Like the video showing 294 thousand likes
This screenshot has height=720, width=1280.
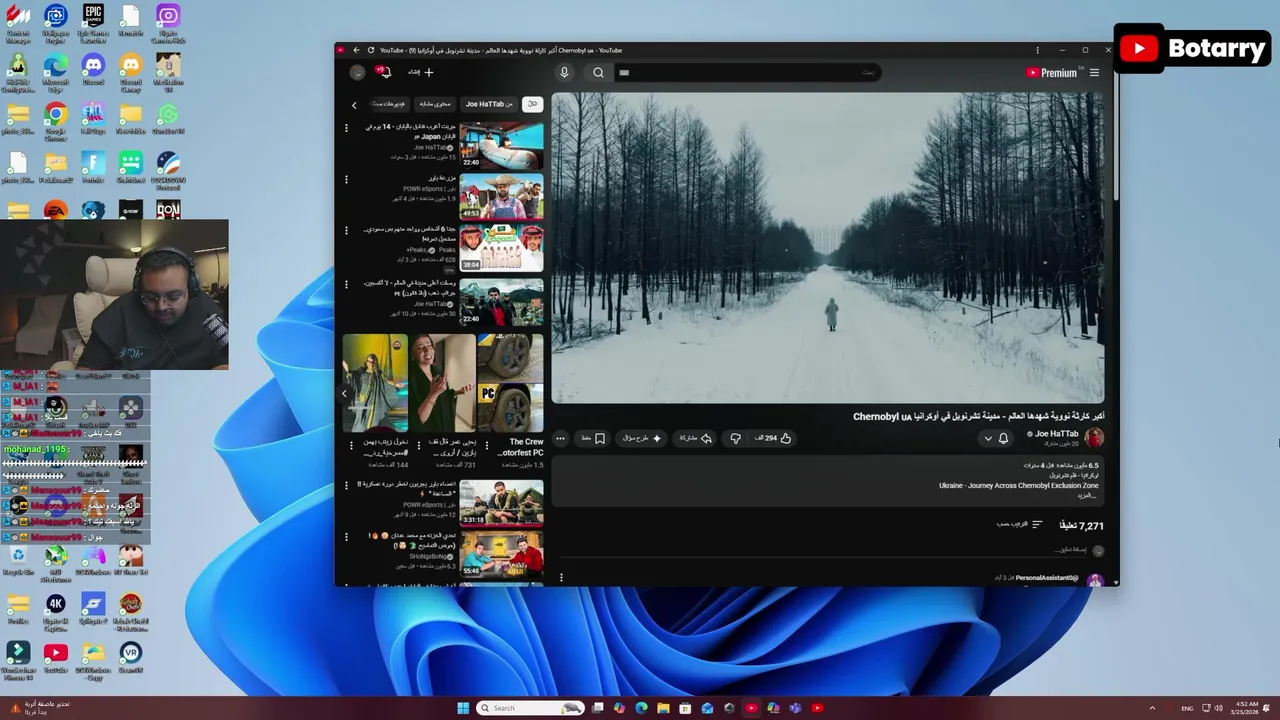(x=773, y=438)
